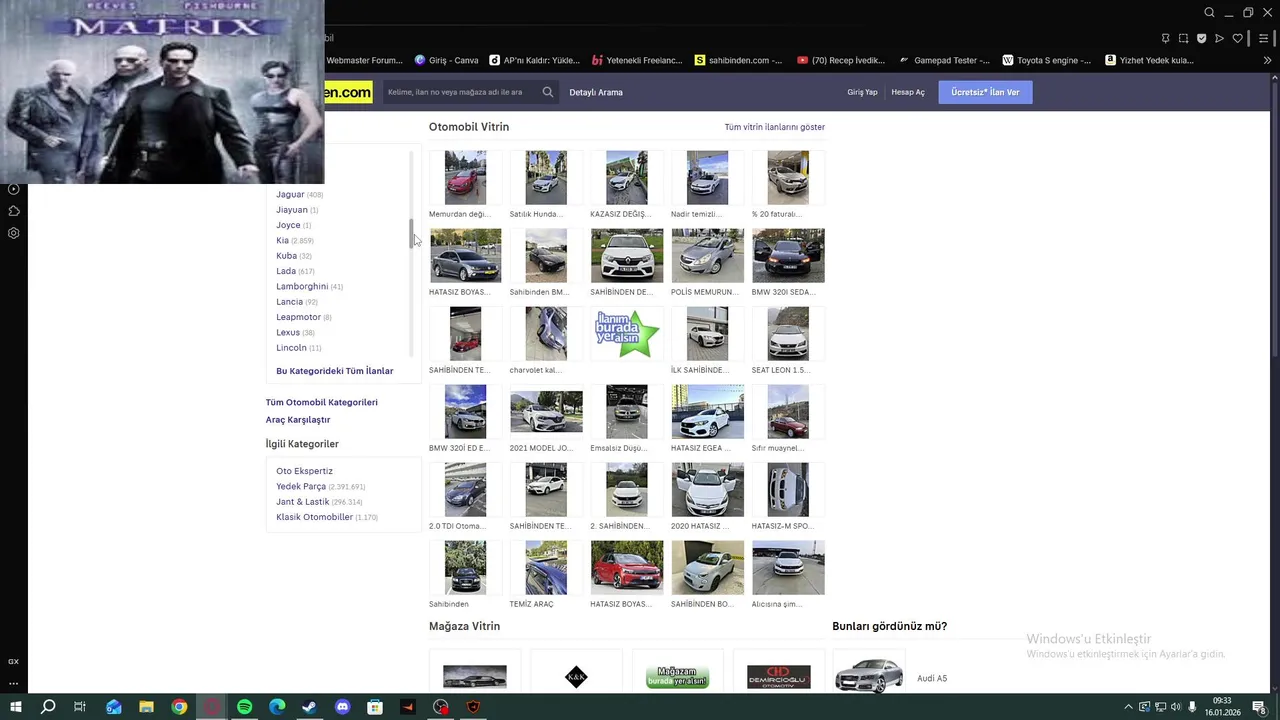Open the HATASIZ EGEA listing thumbnail
Viewport: 1280px width, 720px height.
tap(707, 411)
